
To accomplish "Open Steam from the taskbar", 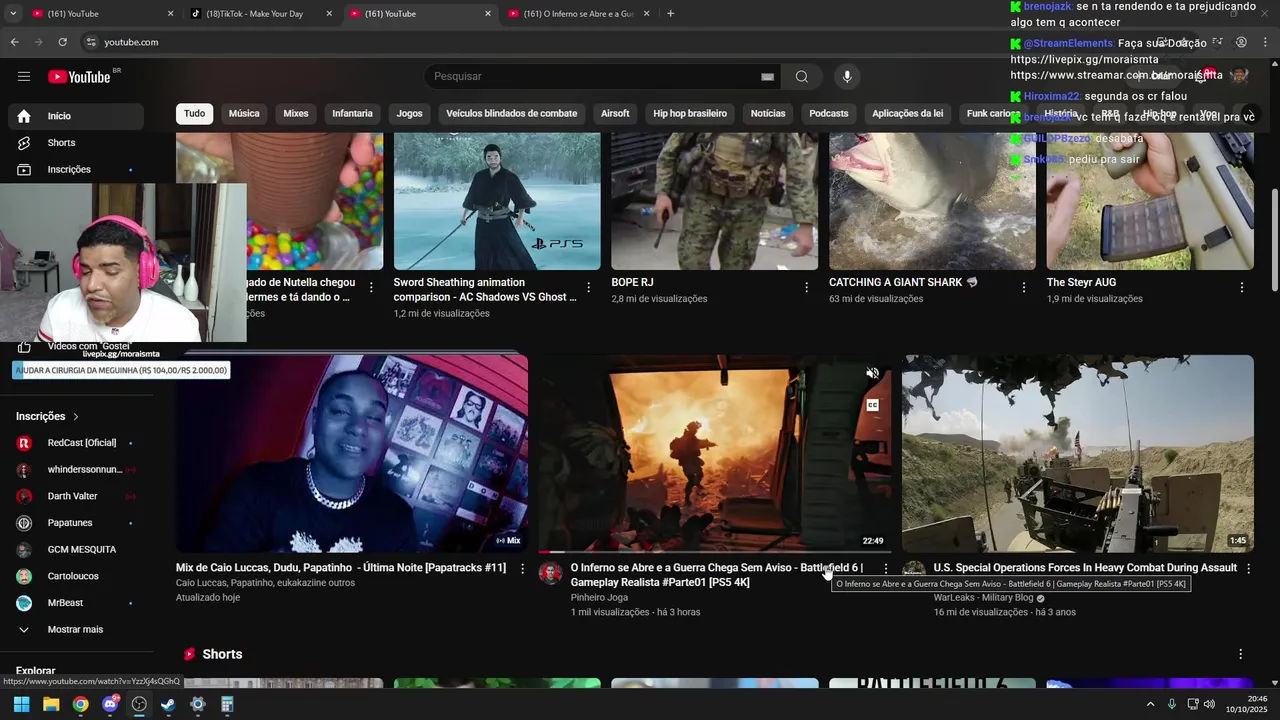I will (x=168, y=704).
